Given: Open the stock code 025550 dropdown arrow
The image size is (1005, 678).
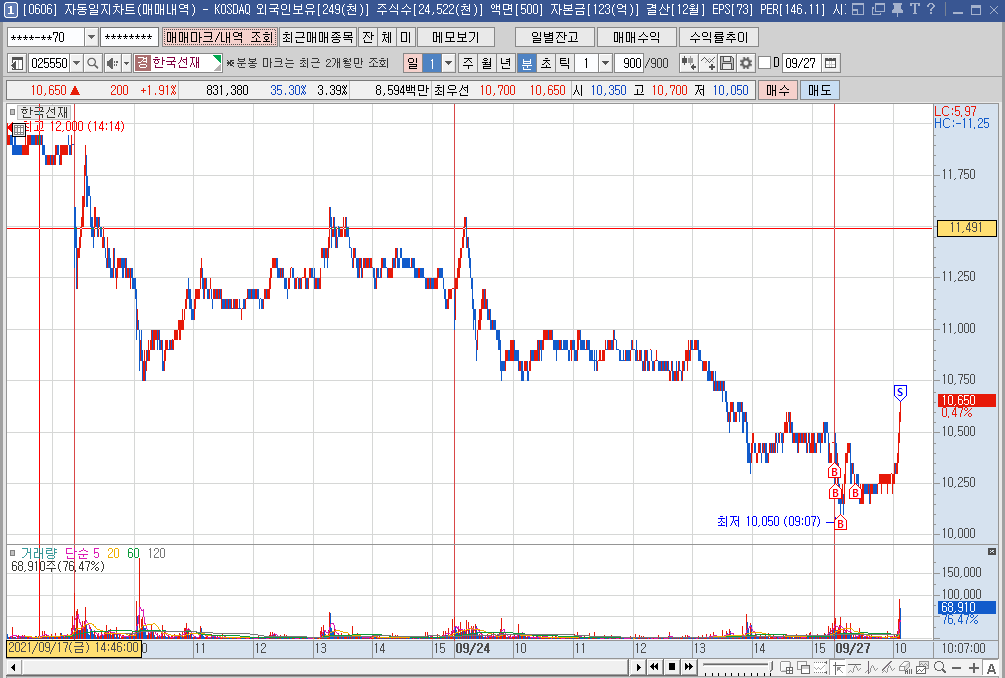Looking at the screenshot, I should (76, 63).
